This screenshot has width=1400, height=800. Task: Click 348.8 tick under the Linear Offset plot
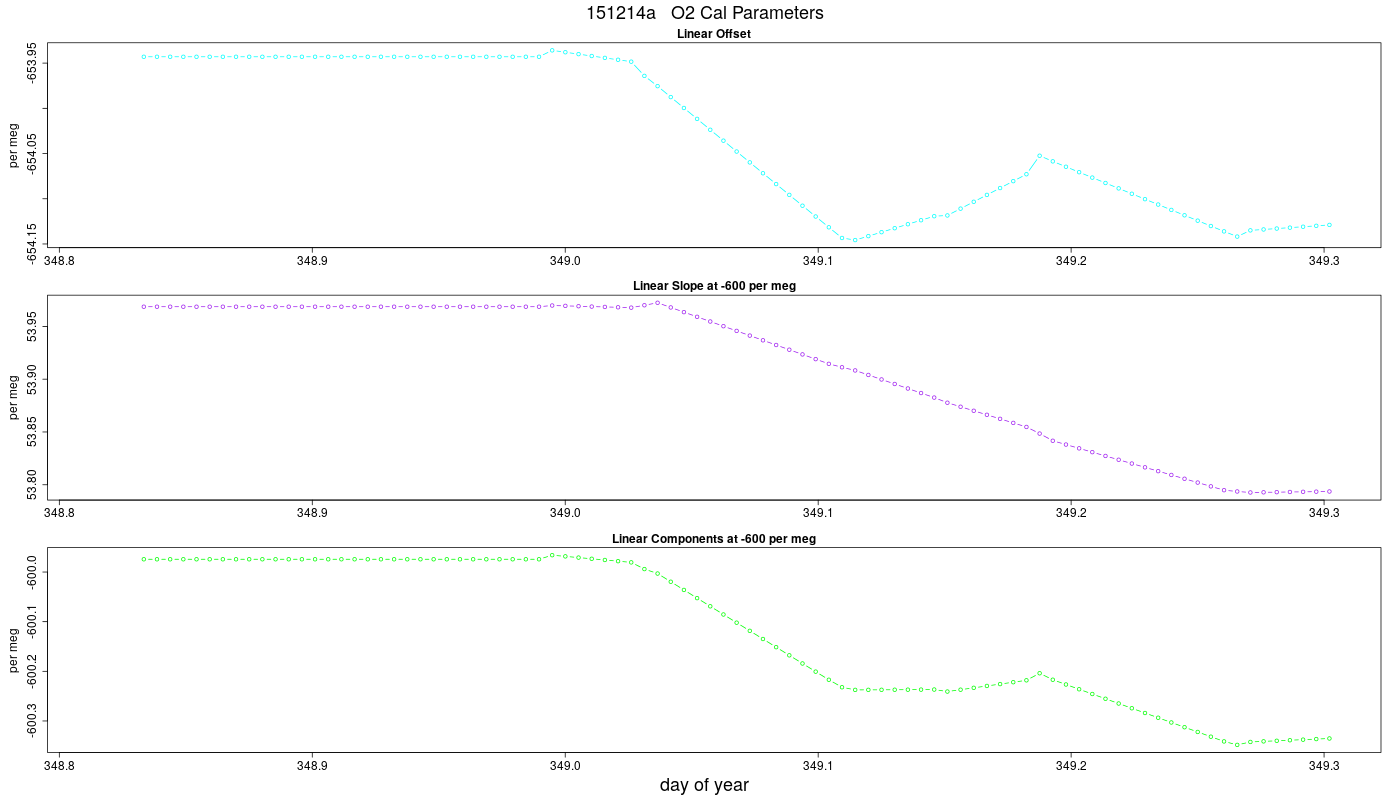(x=59, y=261)
